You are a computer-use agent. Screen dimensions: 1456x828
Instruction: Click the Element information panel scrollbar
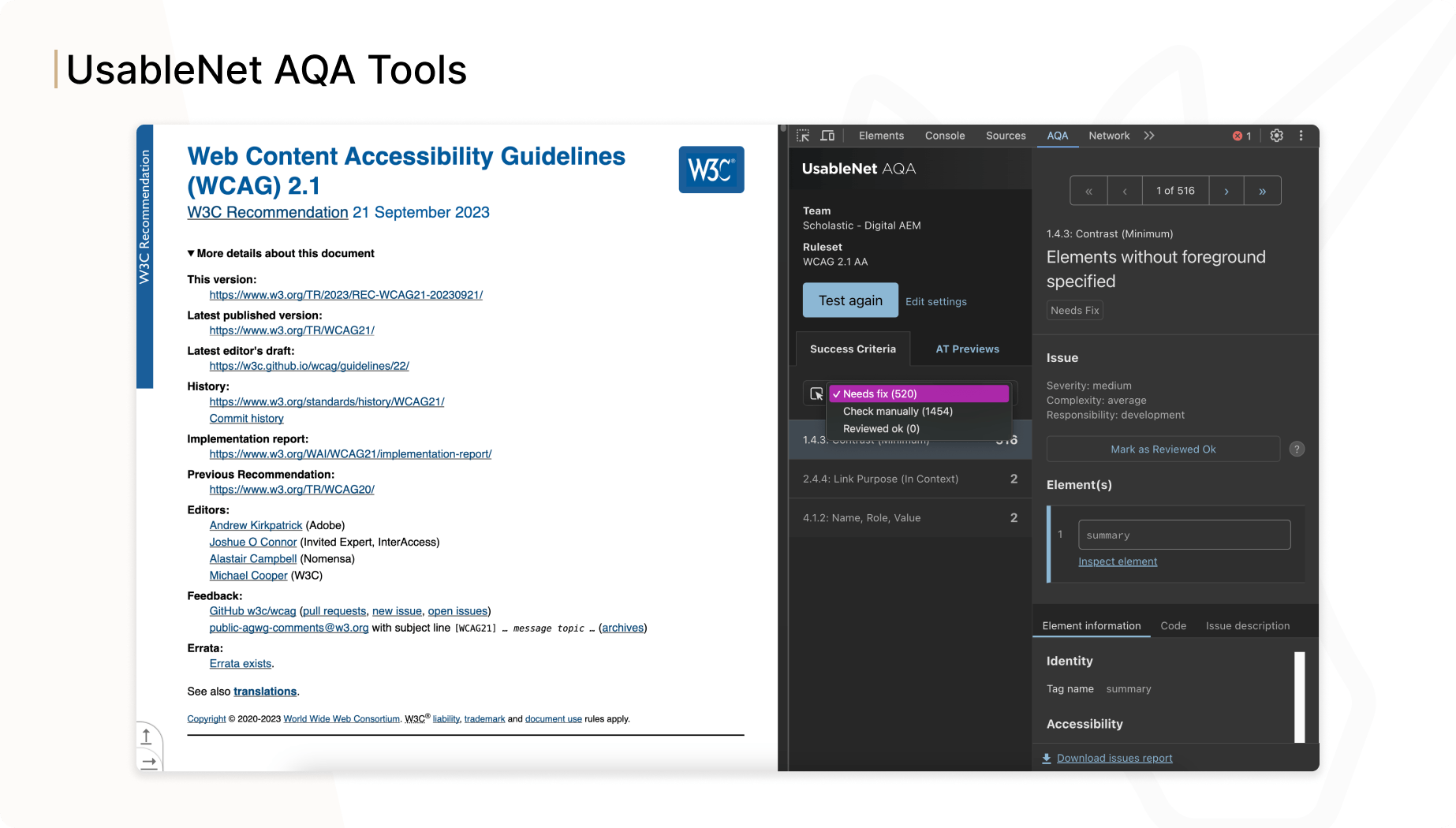[1300, 697]
